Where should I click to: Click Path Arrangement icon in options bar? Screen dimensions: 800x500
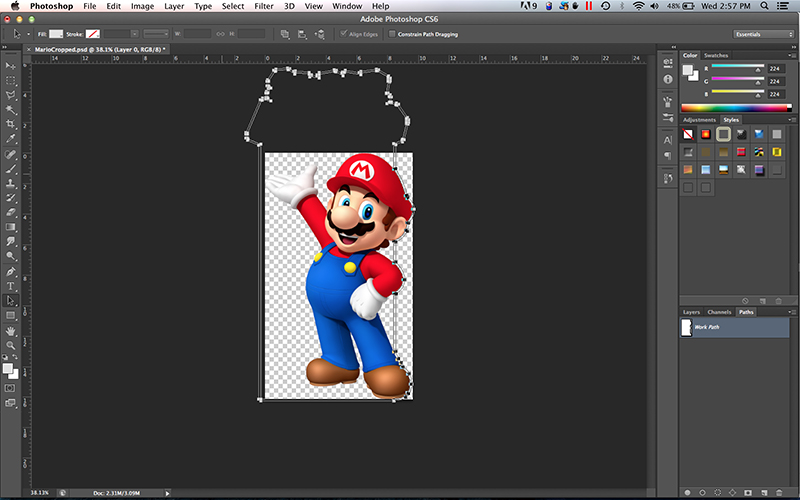coord(319,34)
